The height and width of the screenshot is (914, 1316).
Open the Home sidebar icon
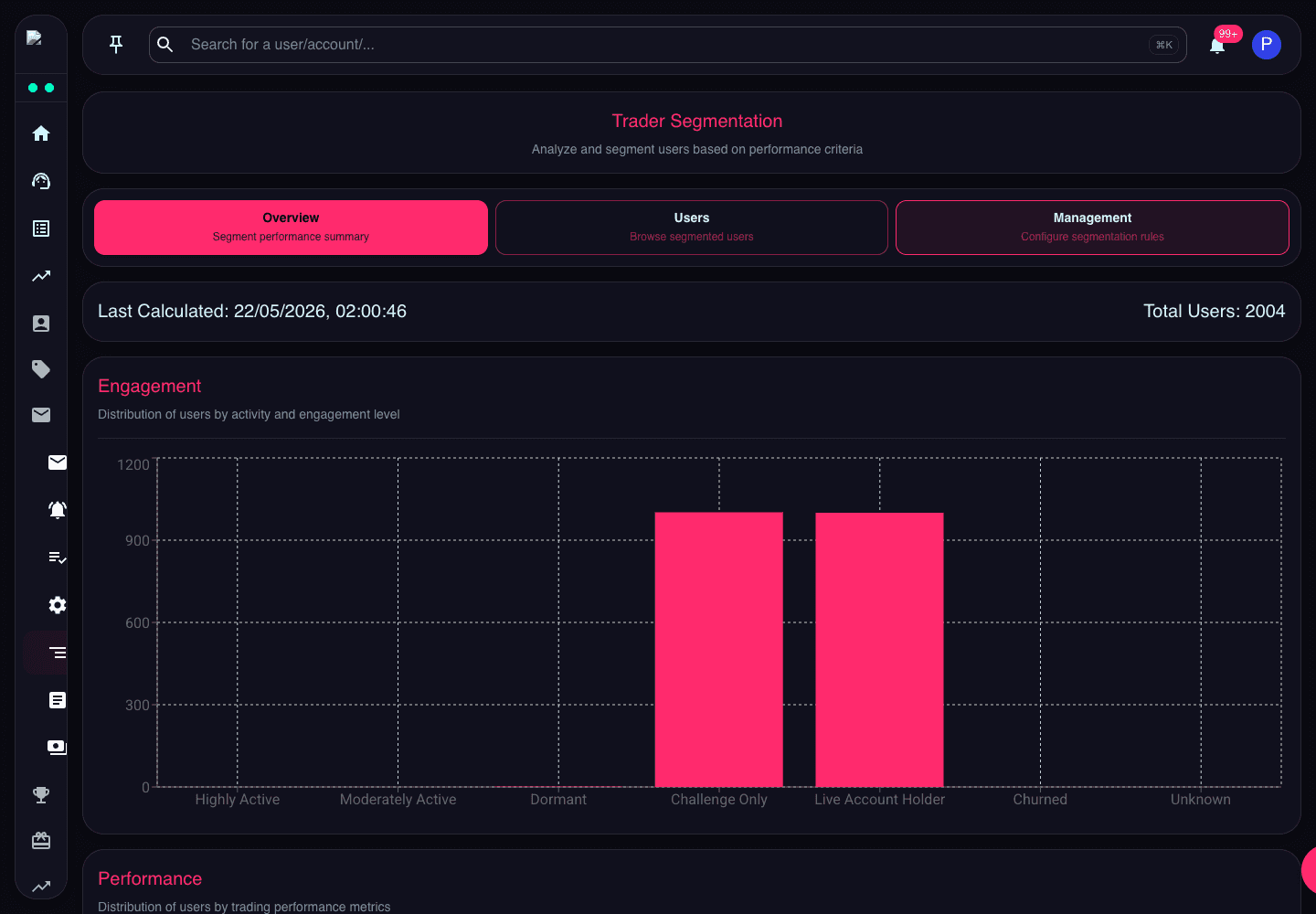click(41, 133)
